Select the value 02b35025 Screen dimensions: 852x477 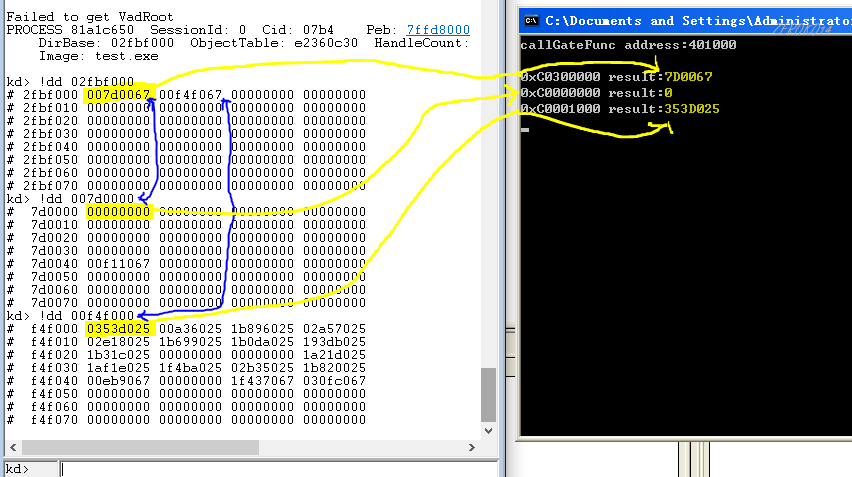coord(262,368)
